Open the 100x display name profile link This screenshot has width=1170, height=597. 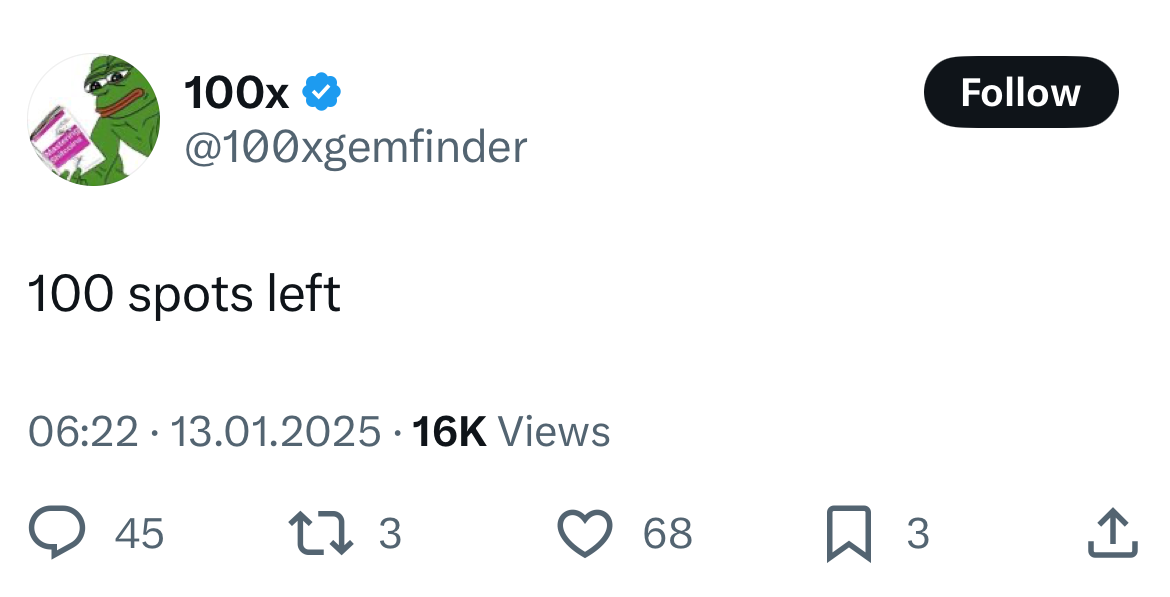236,94
